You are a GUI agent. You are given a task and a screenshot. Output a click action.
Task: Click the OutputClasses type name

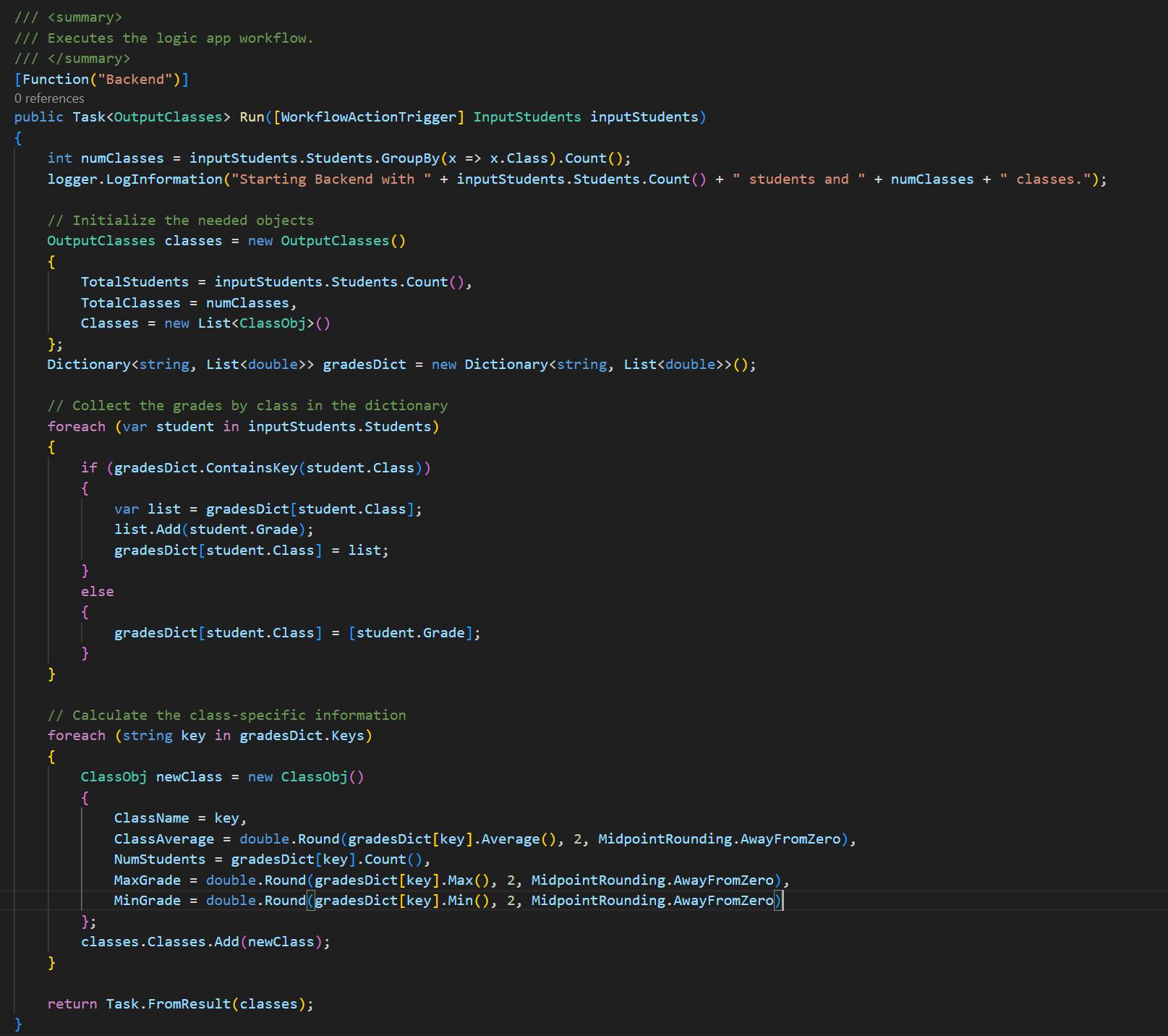pos(101,240)
